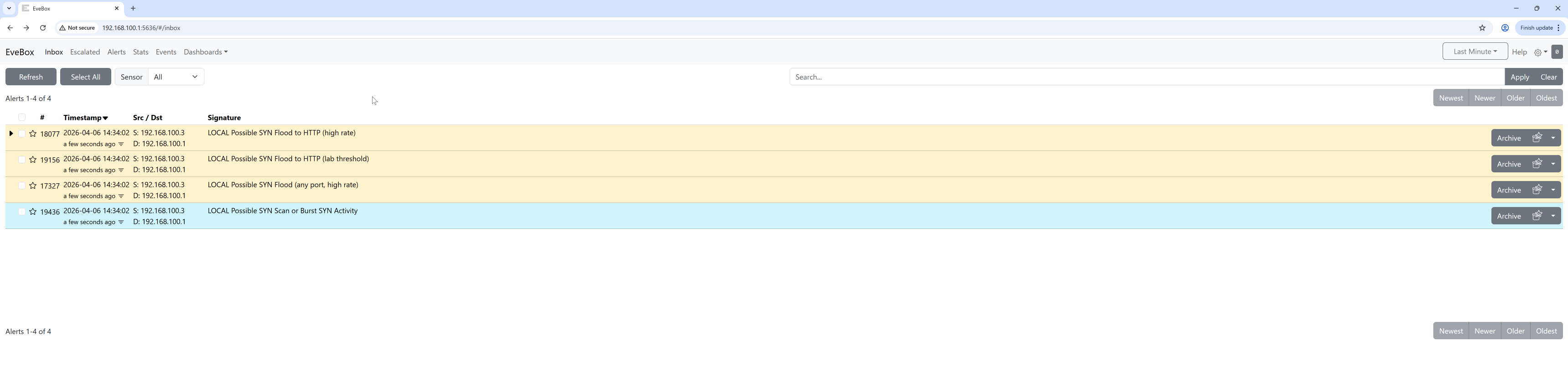Click the browser address bar URL

click(140, 28)
